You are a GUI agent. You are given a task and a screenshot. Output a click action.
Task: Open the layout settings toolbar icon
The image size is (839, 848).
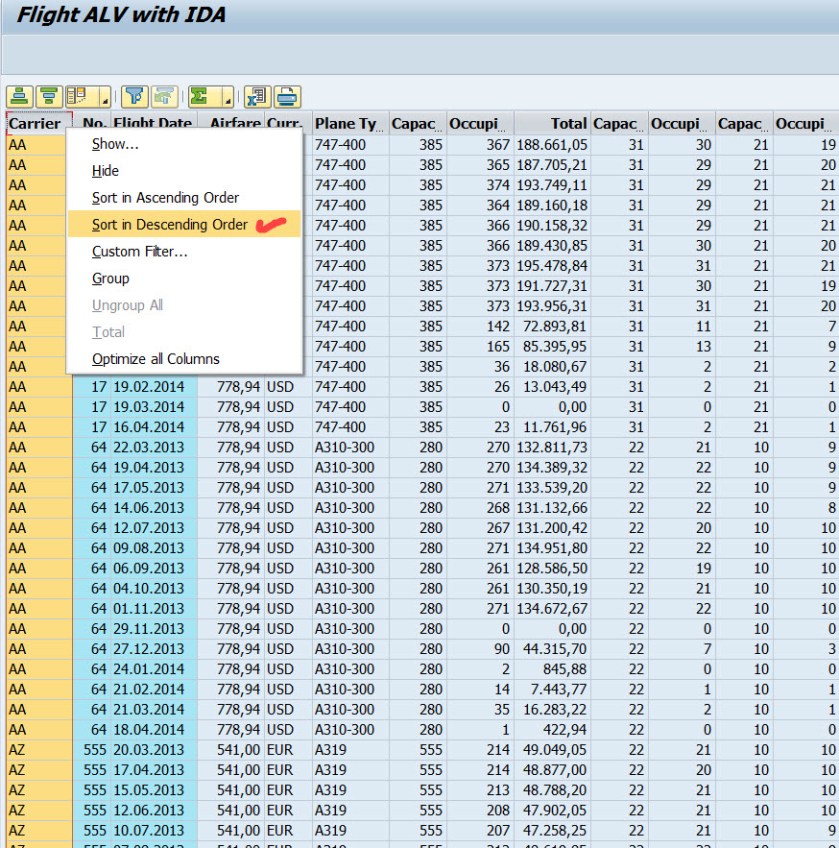pos(77,96)
